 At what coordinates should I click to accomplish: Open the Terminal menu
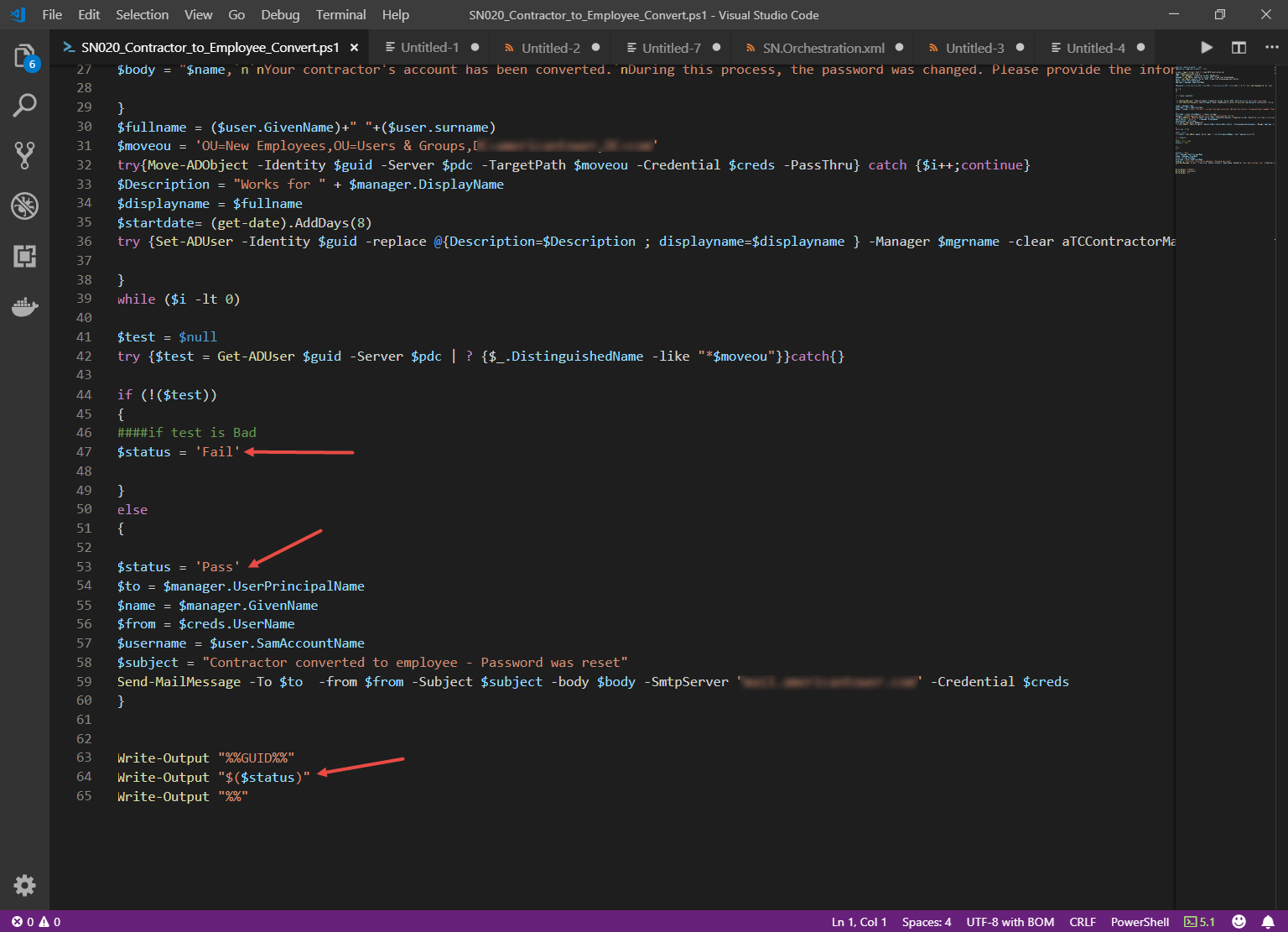(x=340, y=15)
